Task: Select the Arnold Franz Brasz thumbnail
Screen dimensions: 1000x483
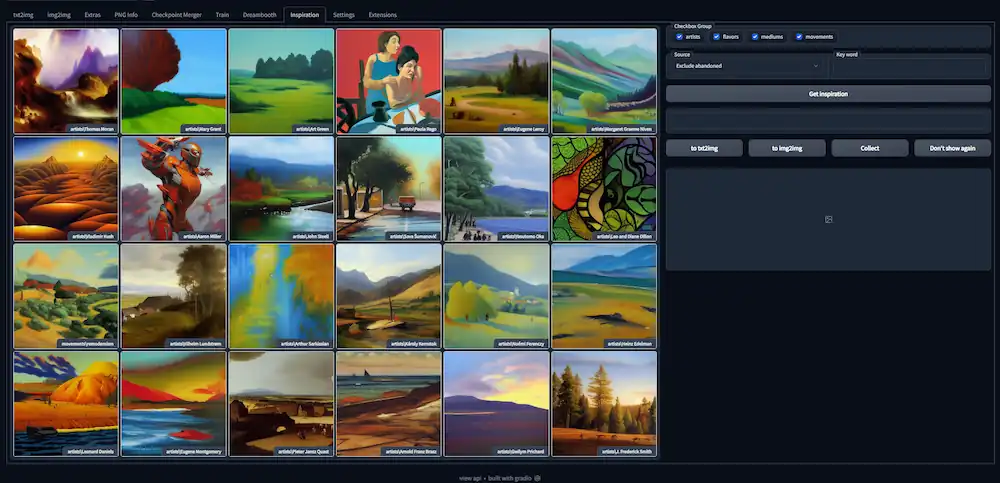Action: (x=389, y=404)
